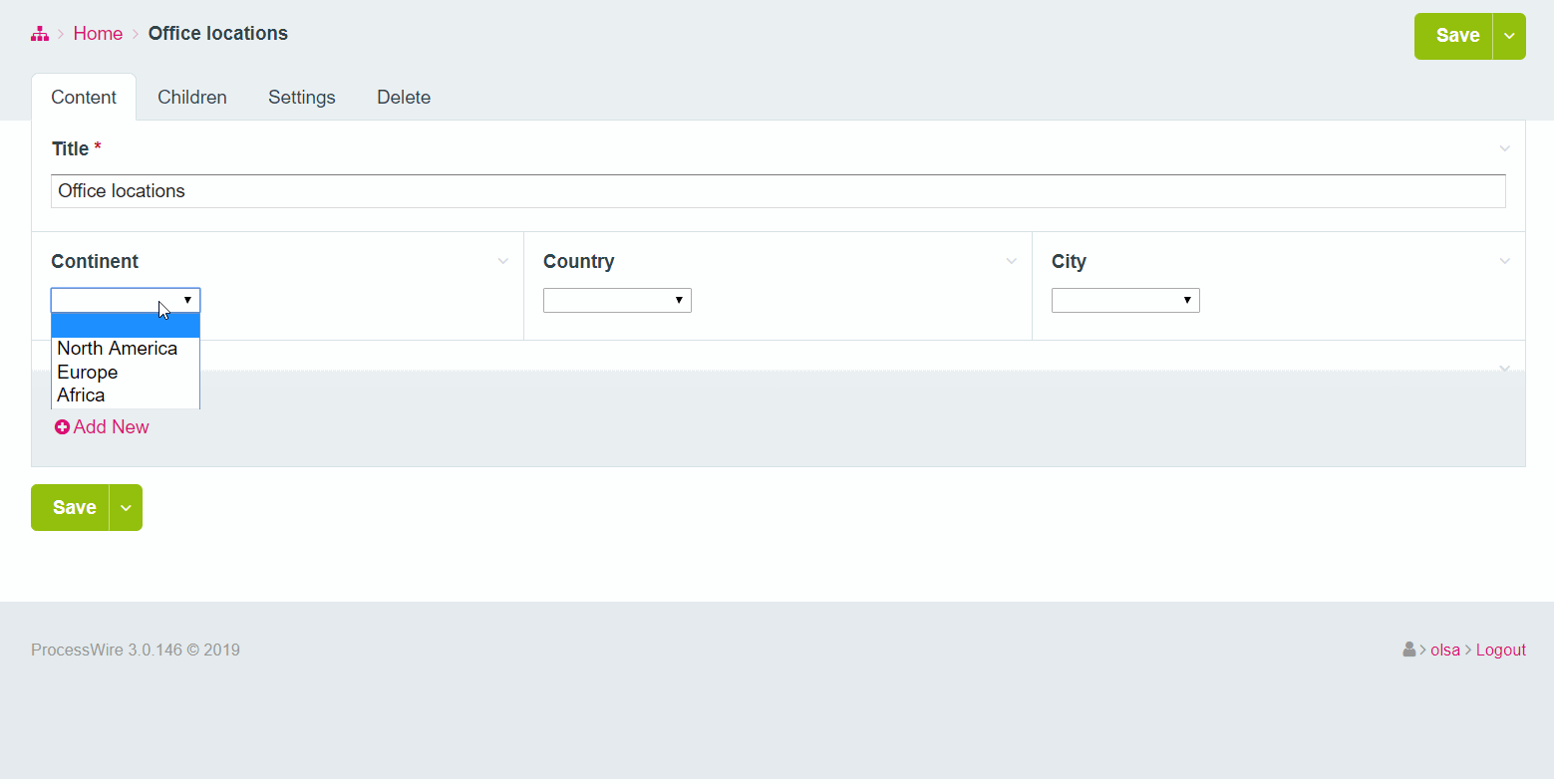Collapse the Continent field with its chevron
This screenshot has height=784, width=1554.
502,261
